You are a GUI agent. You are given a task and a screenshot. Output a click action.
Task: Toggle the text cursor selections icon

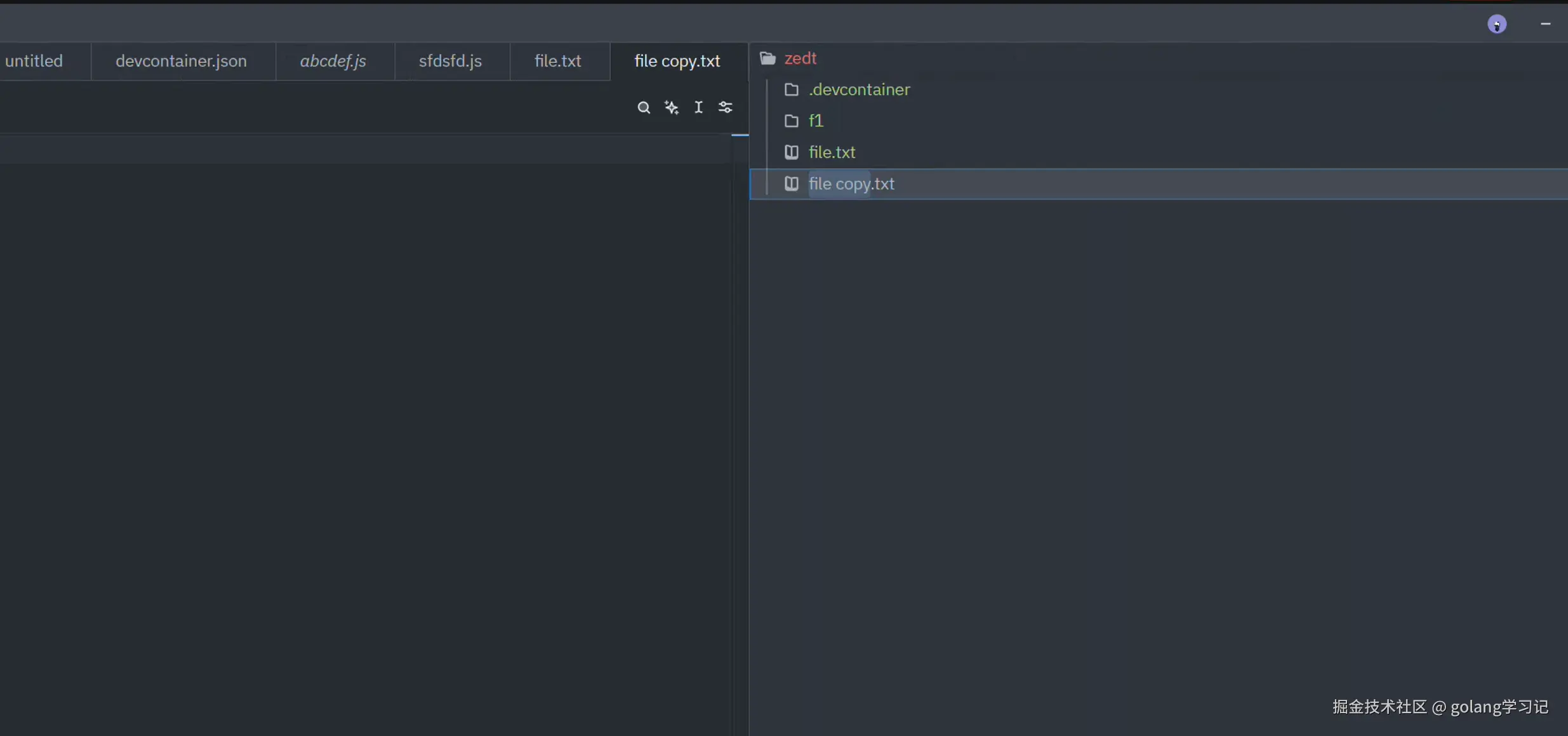[x=698, y=107]
